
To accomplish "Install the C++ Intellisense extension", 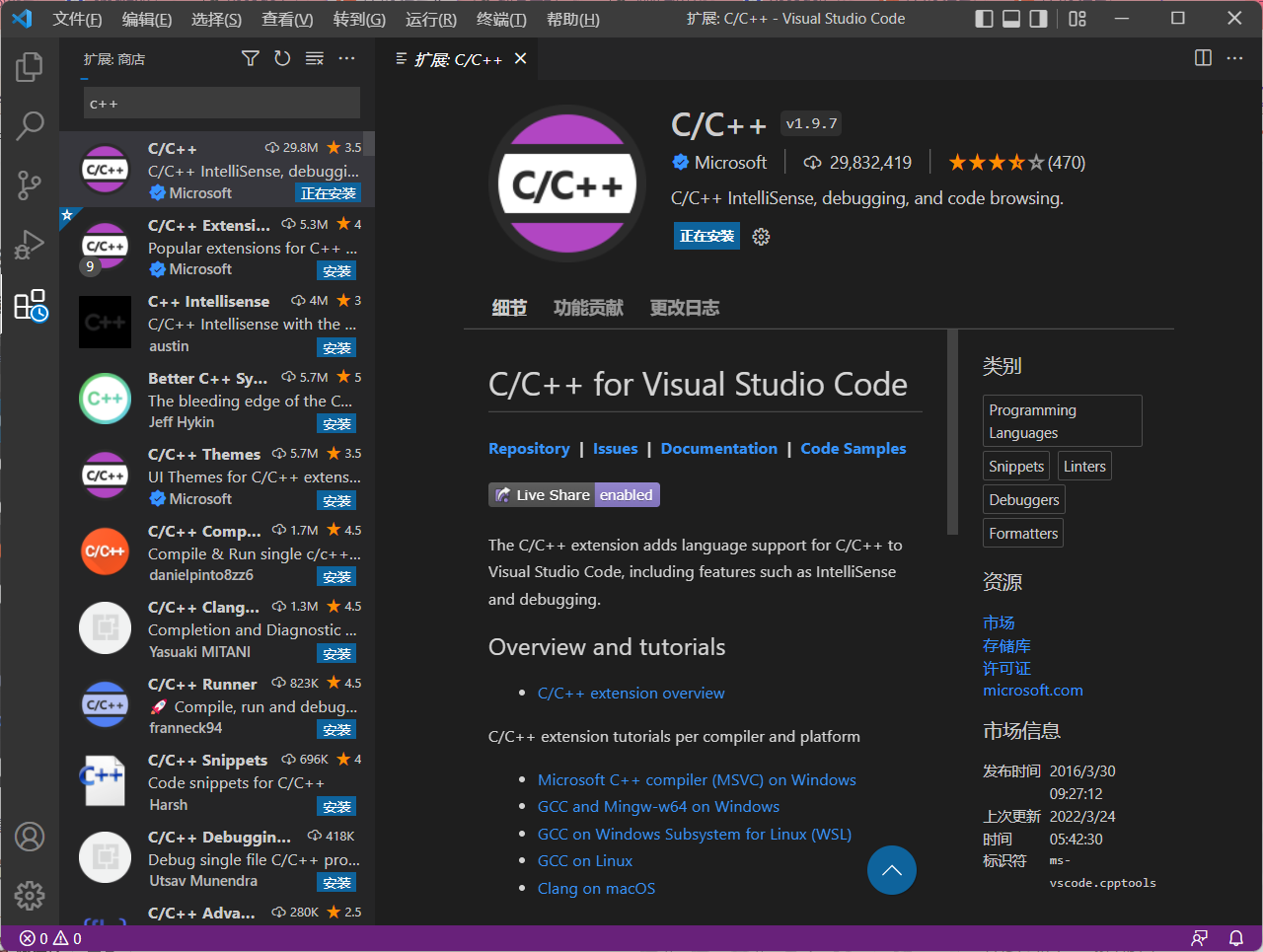I will point(336,348).
